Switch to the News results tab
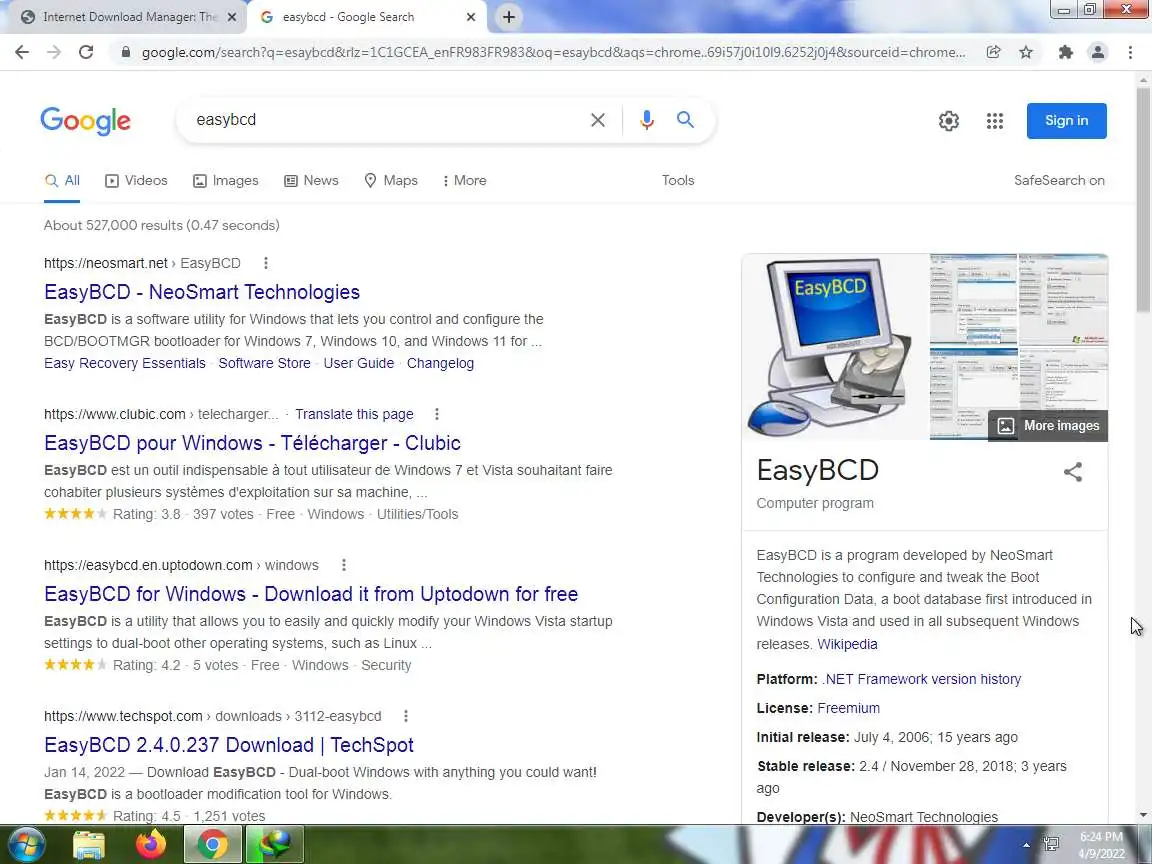Image resolution: width=1152 pixels, height=864 pixels. (x=312, y=181)
